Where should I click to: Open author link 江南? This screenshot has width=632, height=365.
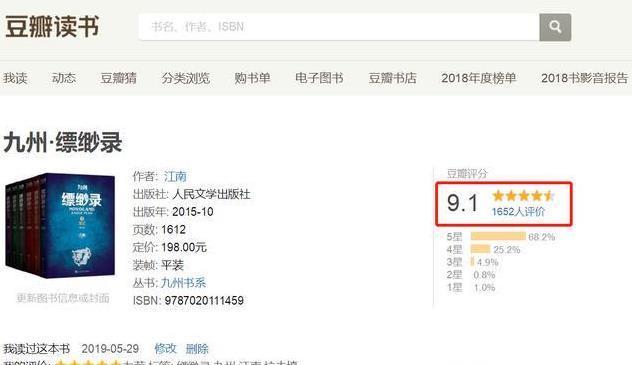click(175, 176)
